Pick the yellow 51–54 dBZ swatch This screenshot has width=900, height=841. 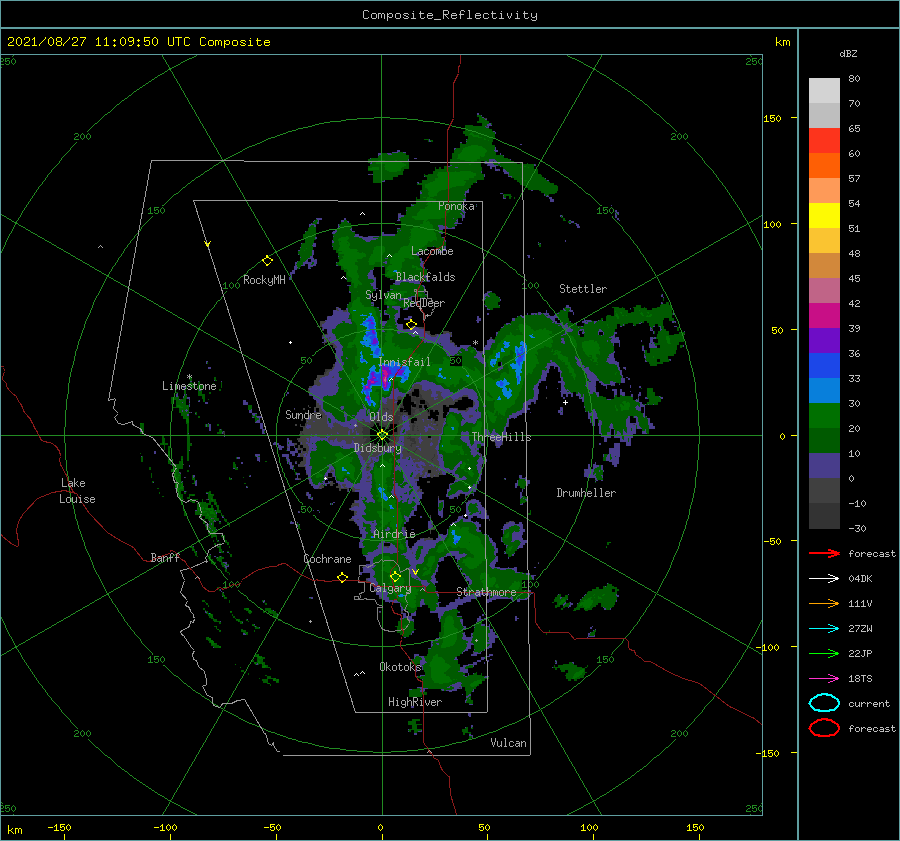point(824,216)
